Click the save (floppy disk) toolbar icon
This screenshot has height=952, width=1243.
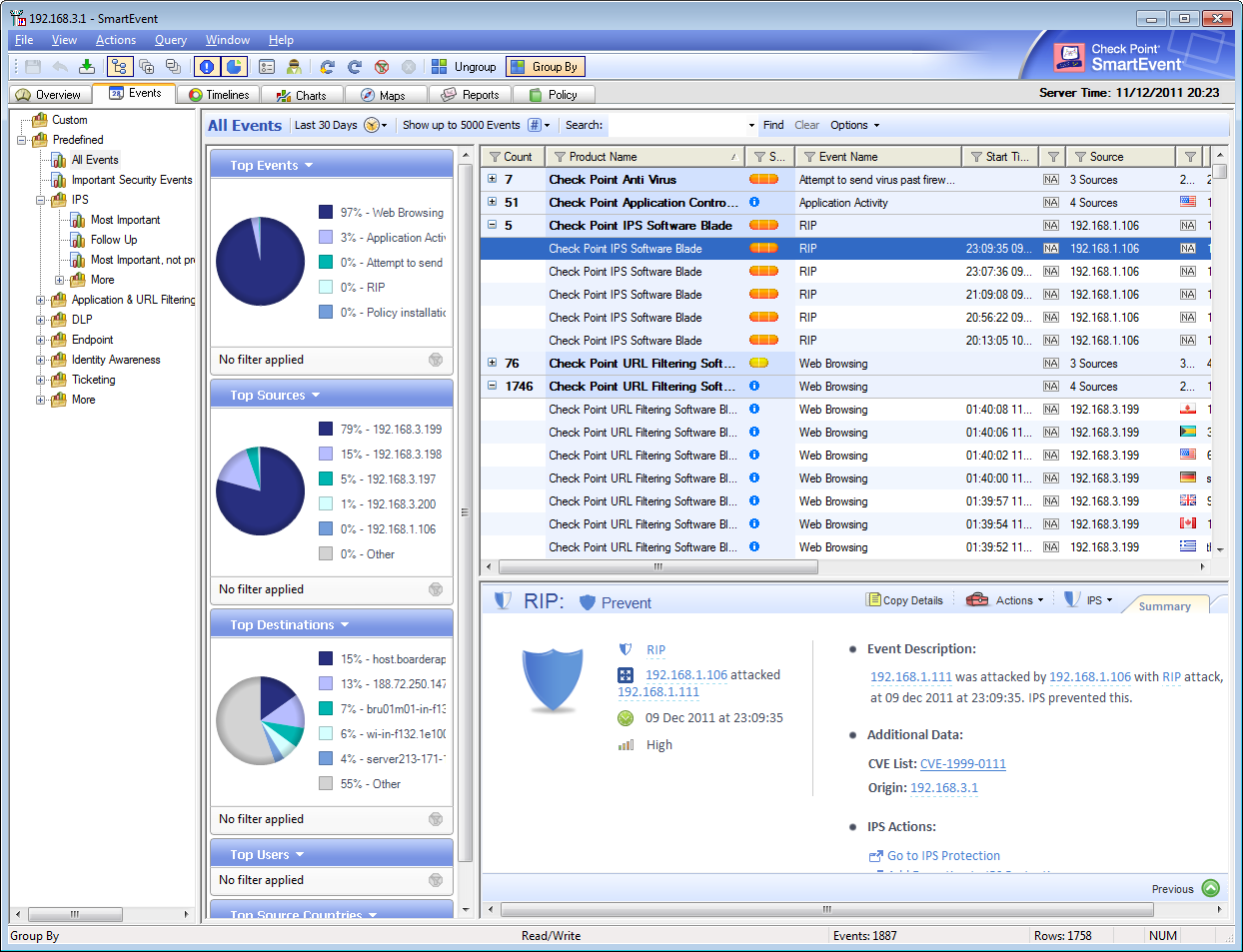pyautogui.click(x=33, y=67)
